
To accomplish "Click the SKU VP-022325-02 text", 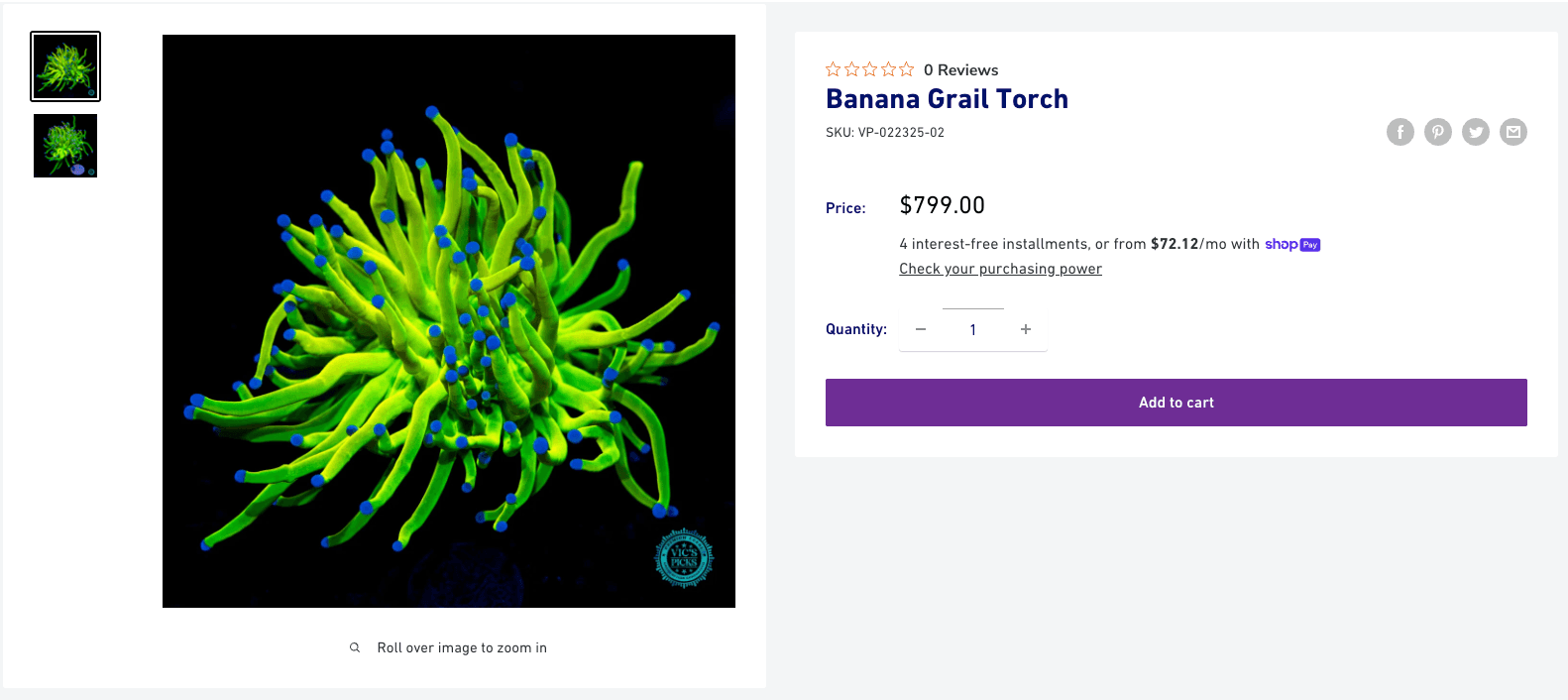I will pyautogui.click(x=885, y=132).
